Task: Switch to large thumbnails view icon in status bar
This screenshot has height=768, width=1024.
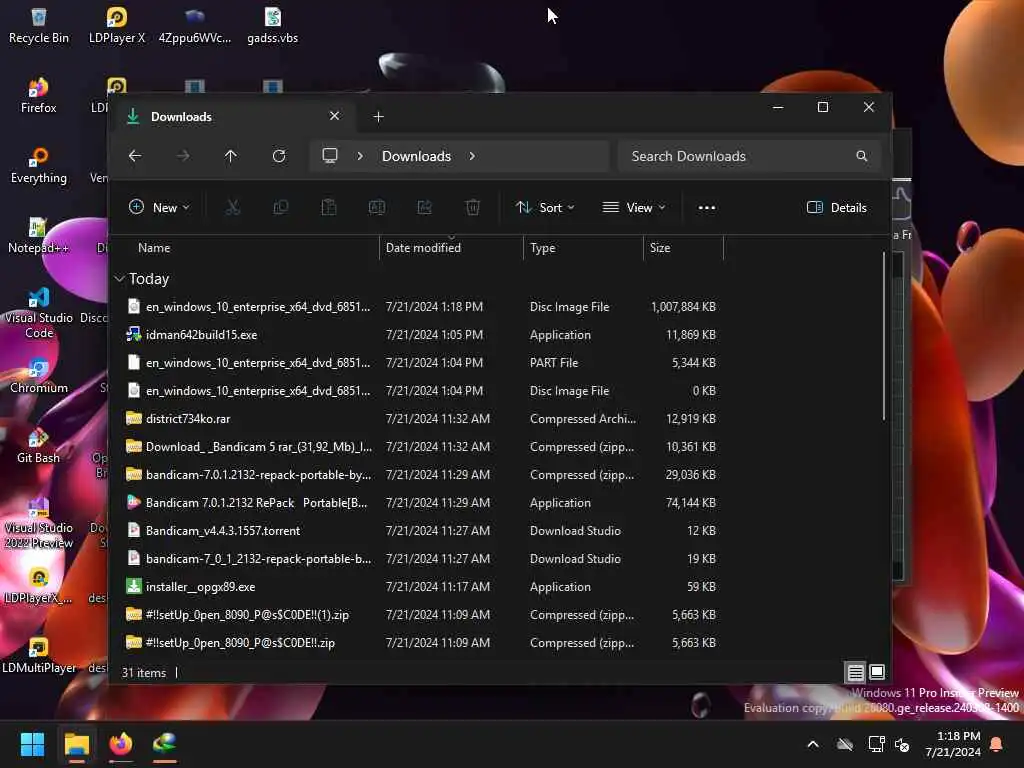Action: [x=877, y=672]
